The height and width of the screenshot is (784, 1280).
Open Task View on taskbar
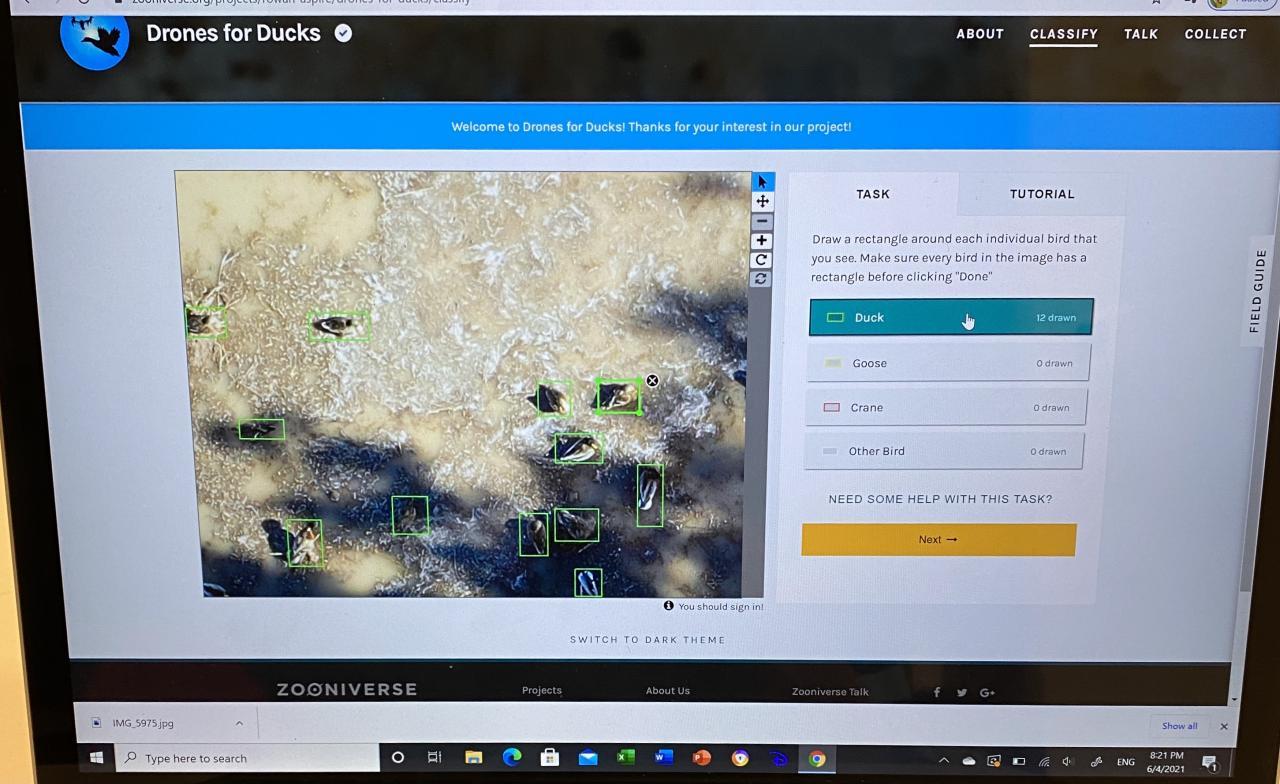coord(434,757)
